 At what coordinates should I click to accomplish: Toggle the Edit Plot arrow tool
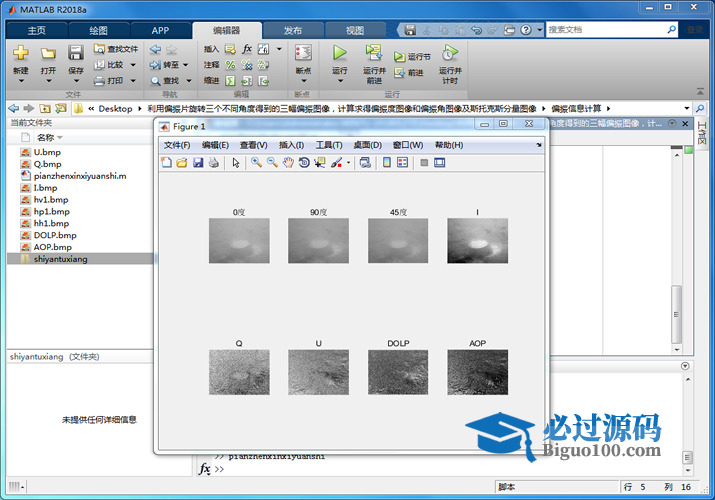[236, 163]
